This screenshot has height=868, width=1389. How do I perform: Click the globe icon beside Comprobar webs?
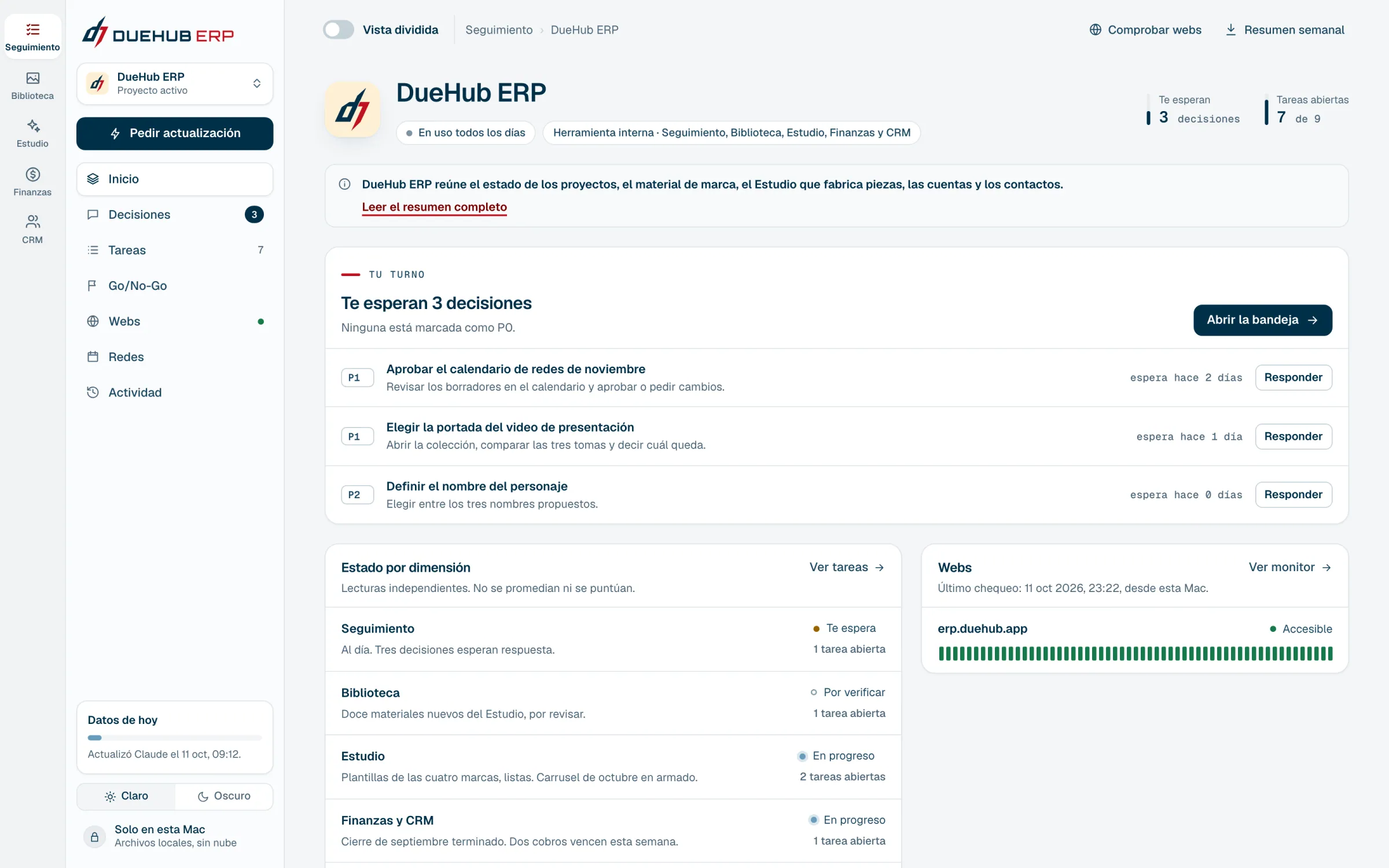1095,30
